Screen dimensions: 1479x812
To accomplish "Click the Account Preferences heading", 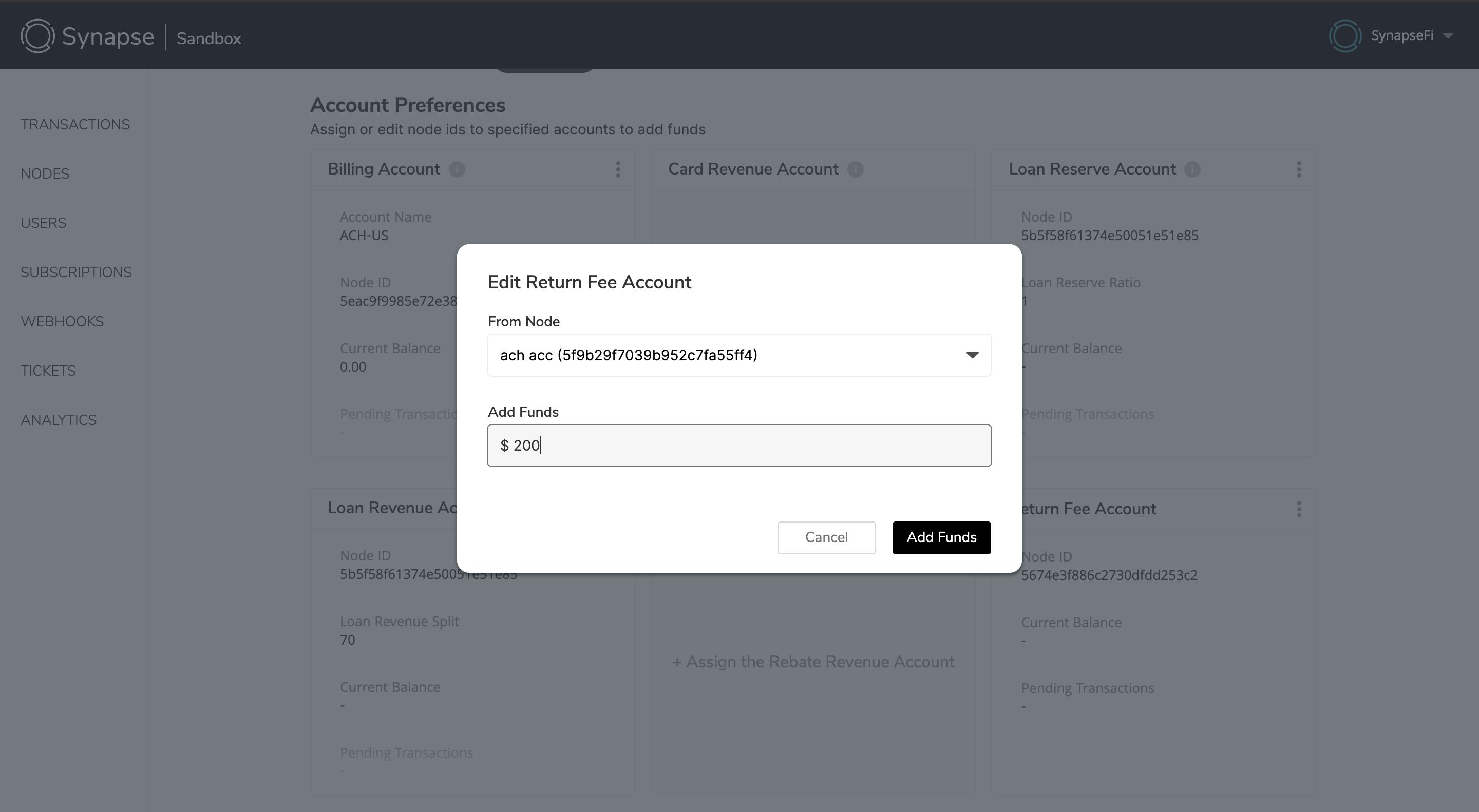I will tap(408, 105).
